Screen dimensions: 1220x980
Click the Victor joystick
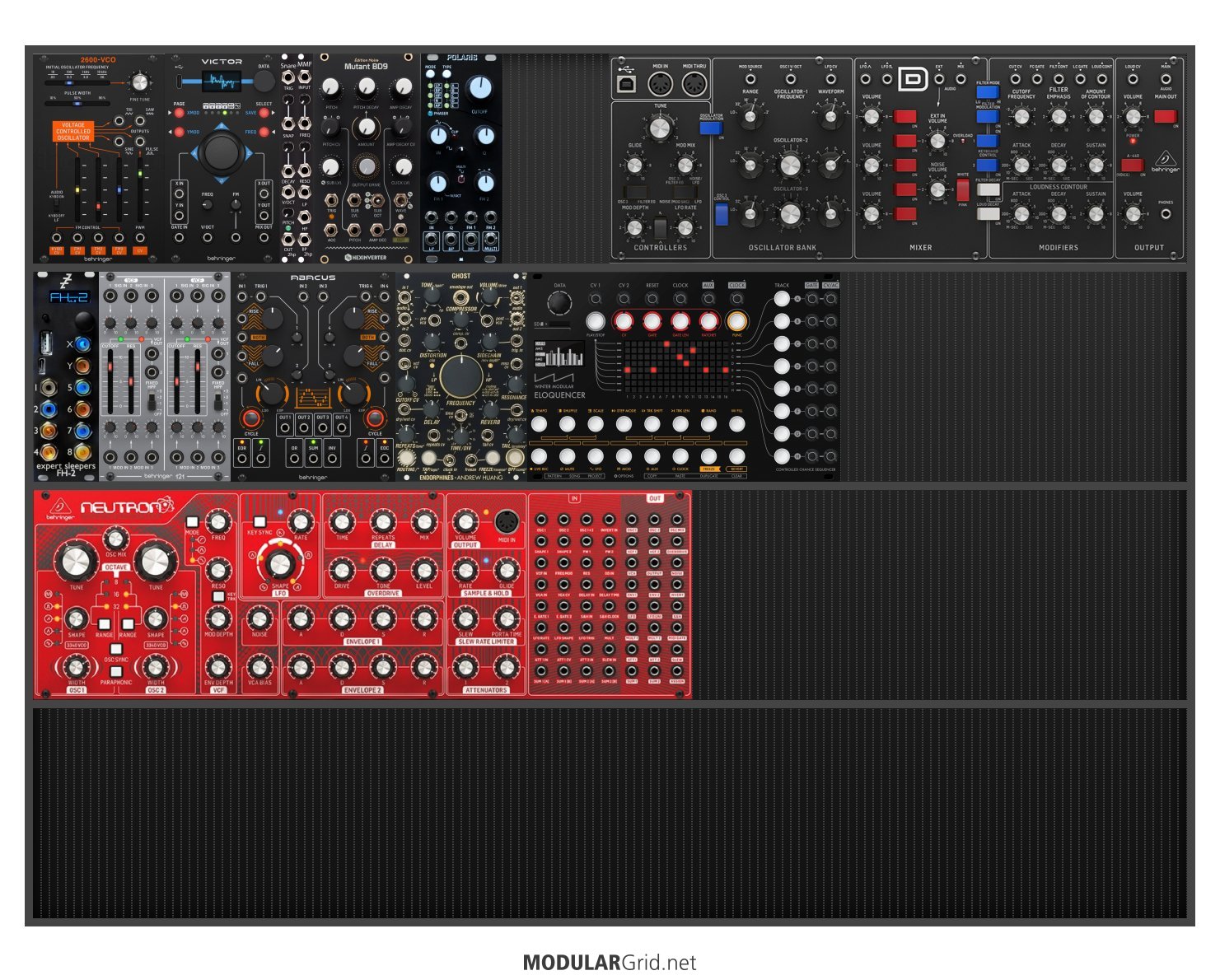tap(220, 152)
